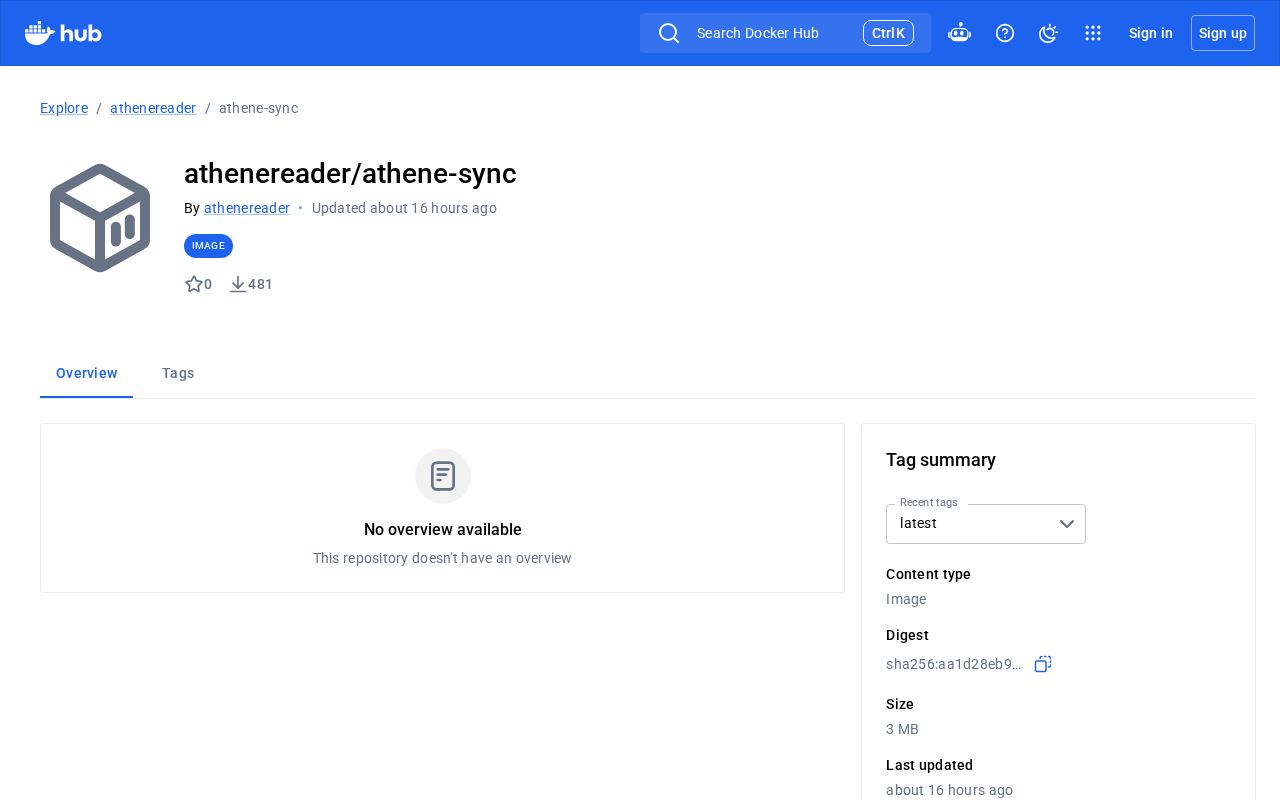Switch to the Overview tab
The image size is (1280, 800).
point(87,373)
